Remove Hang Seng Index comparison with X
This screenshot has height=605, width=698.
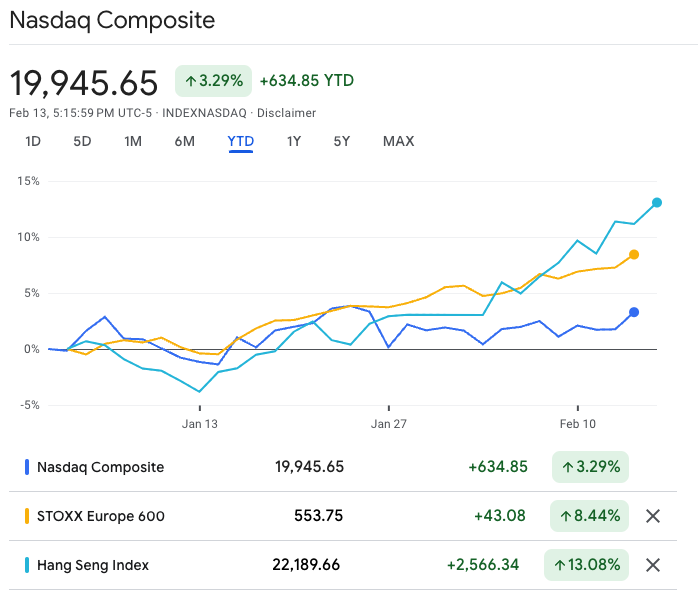(653, 565)
